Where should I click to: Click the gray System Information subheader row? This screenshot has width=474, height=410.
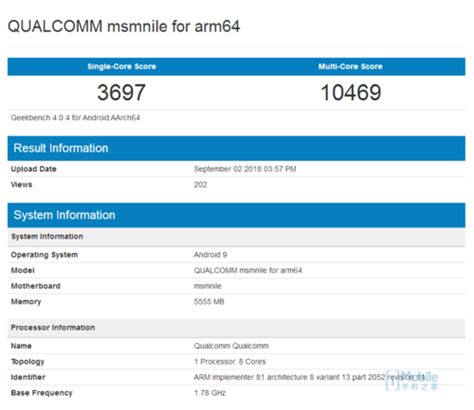tap(236, 237)
